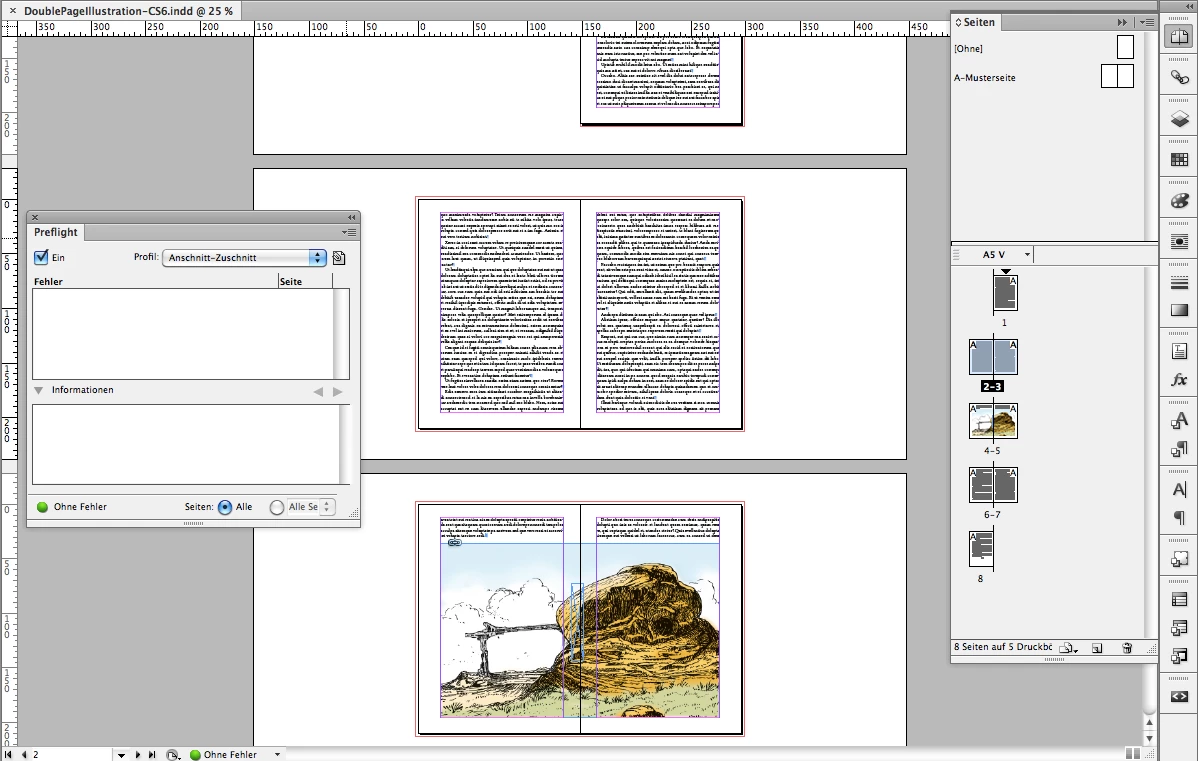The width and height of the screenshot is (1198, 761).
Task: Expand Seiten panel with double arrow
Action: pos(1122,23)
